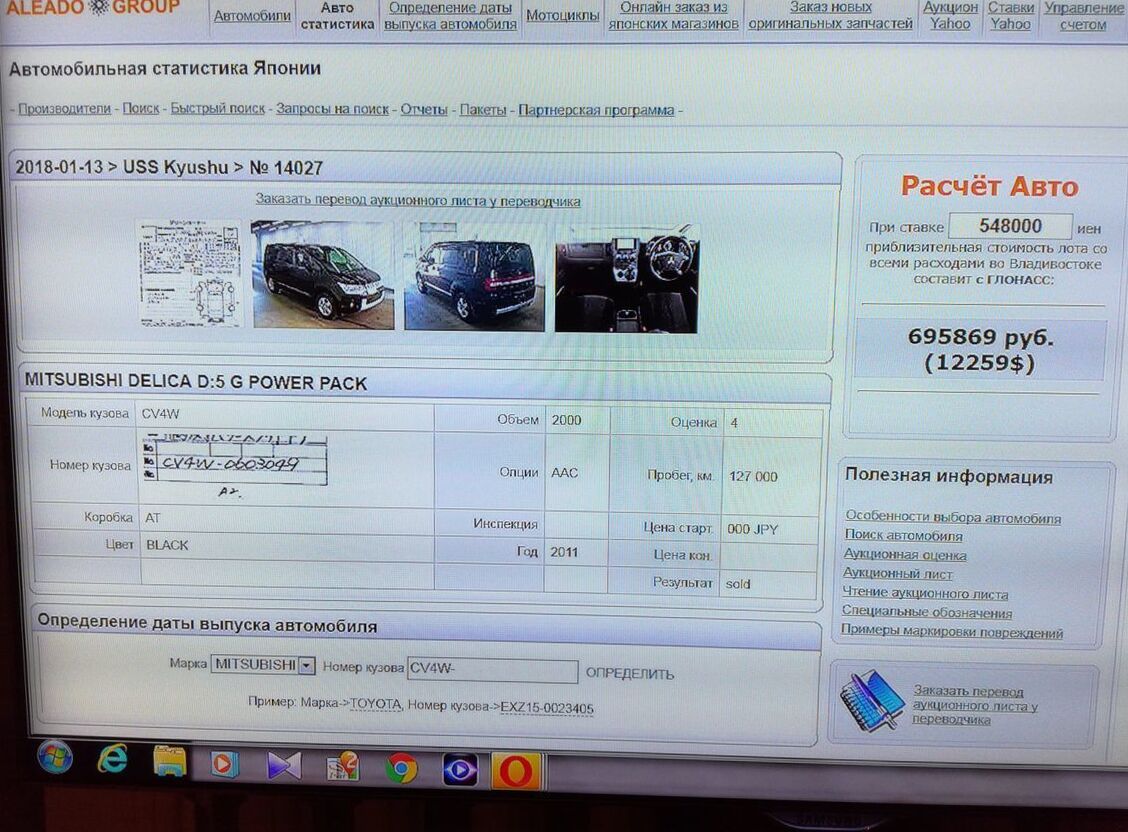Click the auction sheet translation link above the photos
The image size is (1128, 832).
418,201
